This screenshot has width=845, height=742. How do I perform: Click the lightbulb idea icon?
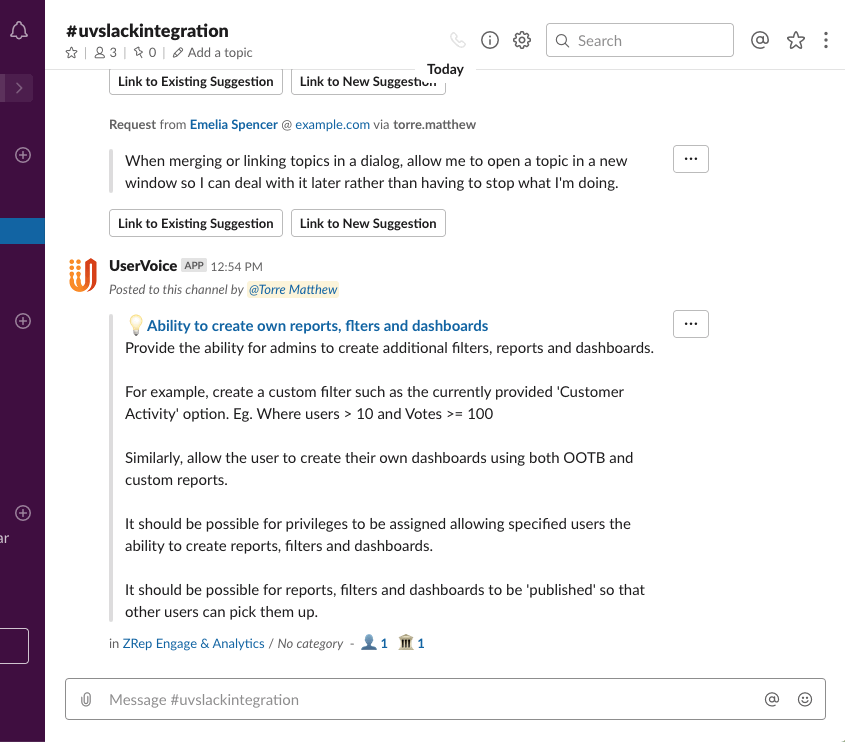click(135, 325)
